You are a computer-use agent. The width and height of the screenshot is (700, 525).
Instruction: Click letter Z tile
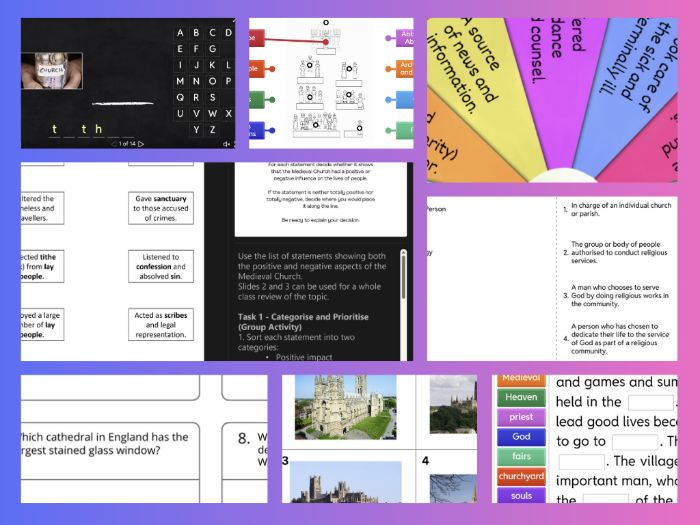tap(212, 130)
